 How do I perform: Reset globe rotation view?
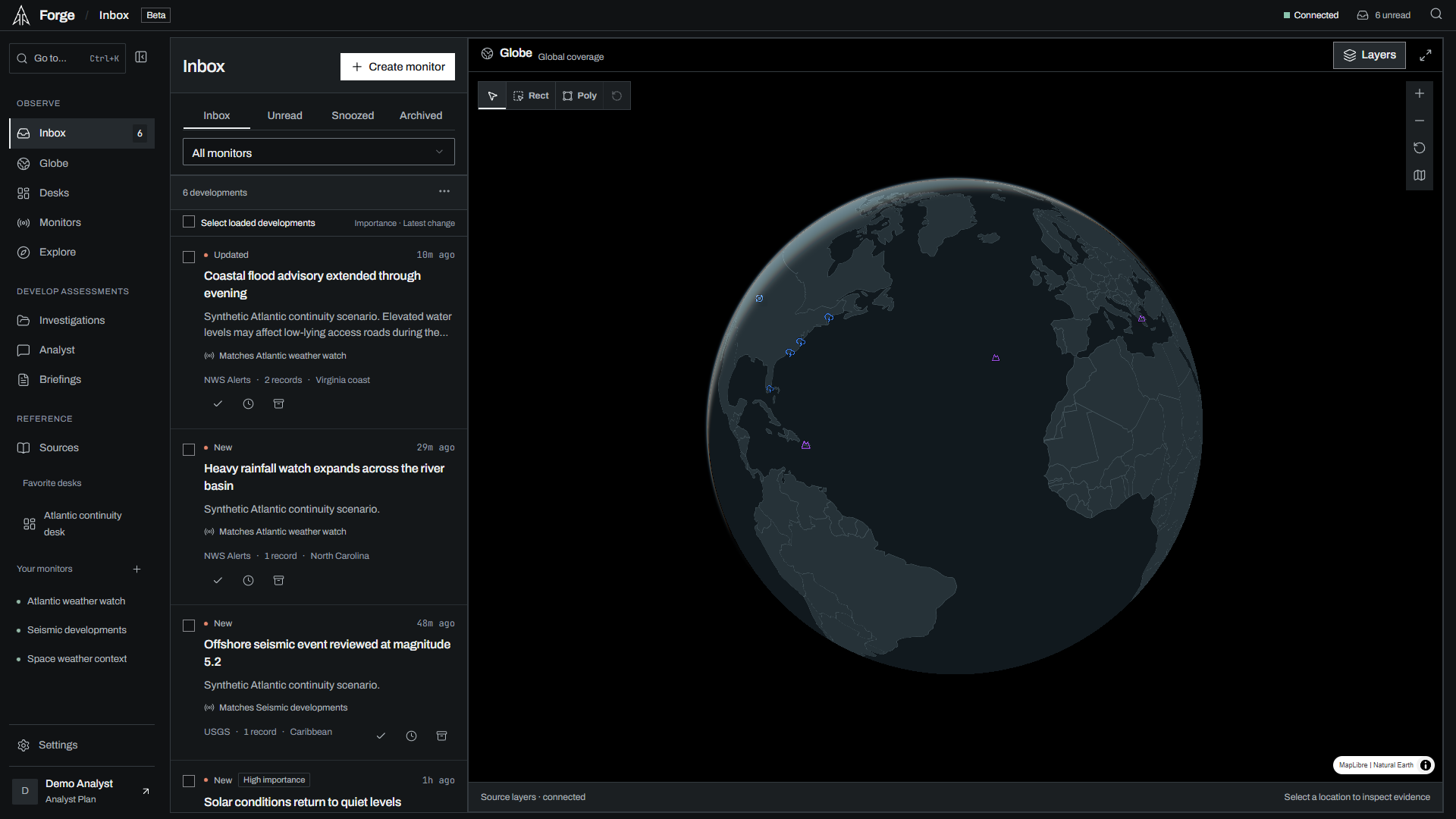coord(1419,149)
